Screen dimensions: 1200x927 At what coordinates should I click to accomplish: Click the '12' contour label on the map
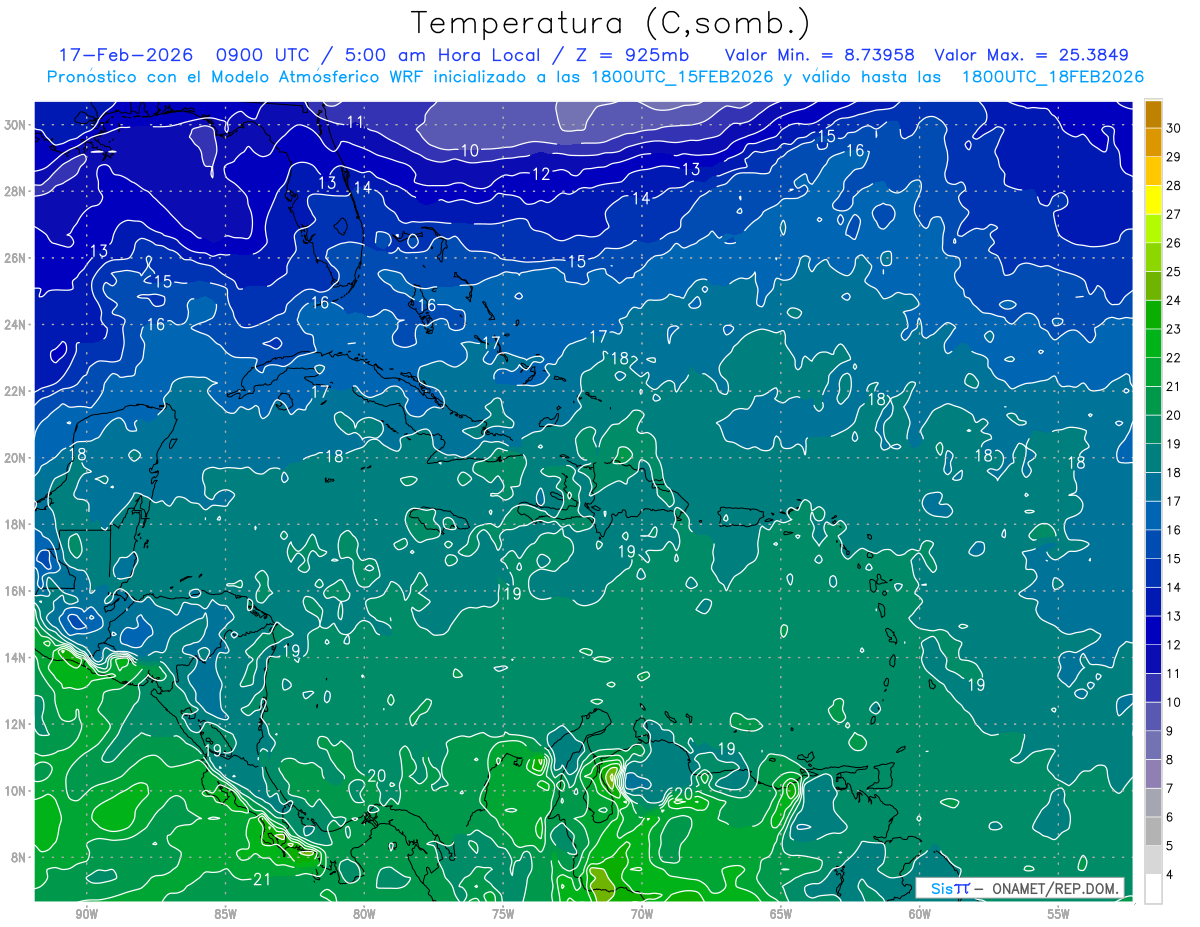[541, 174]
